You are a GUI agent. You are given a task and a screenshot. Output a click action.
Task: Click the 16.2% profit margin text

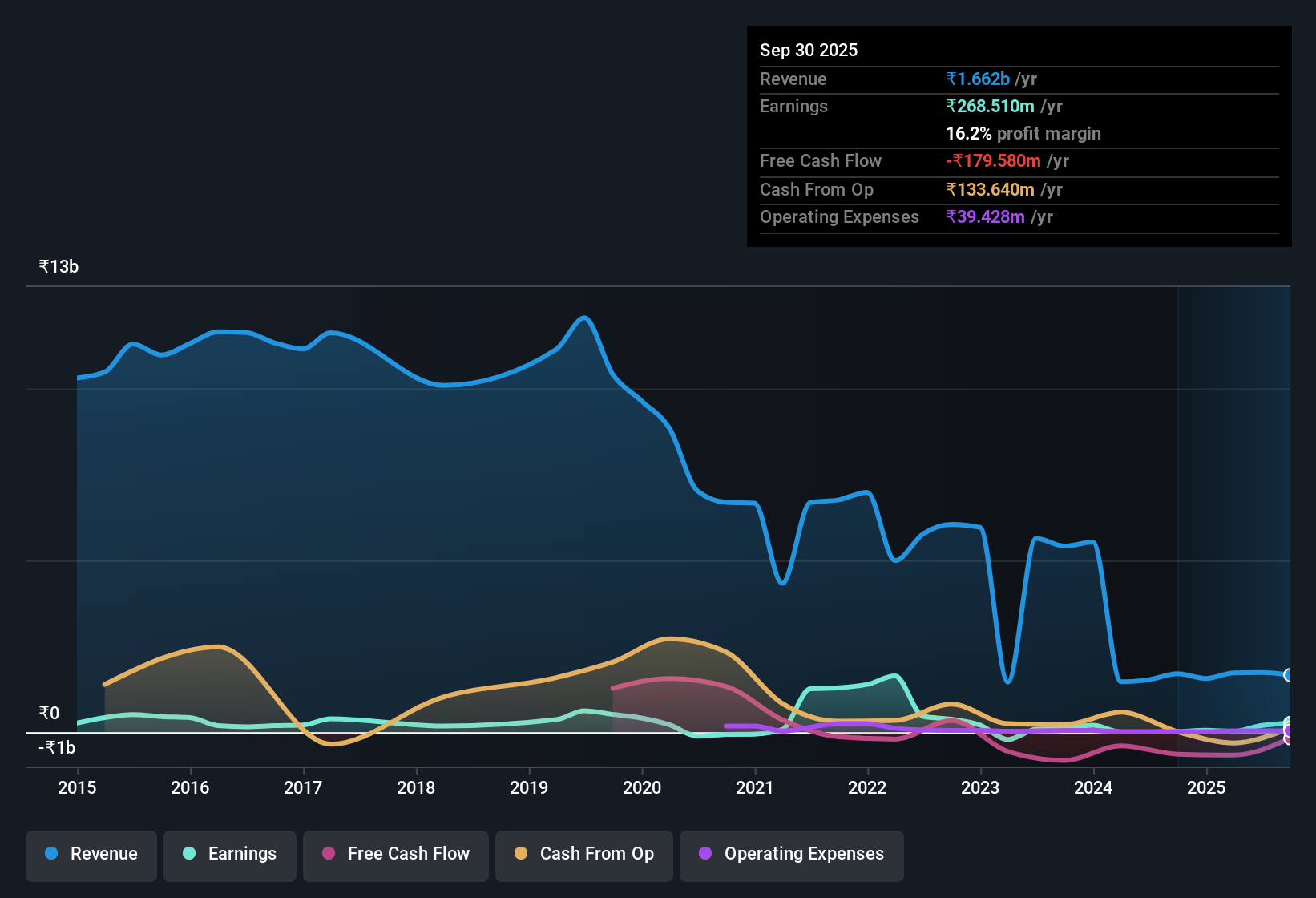[x=1023, y=134]
